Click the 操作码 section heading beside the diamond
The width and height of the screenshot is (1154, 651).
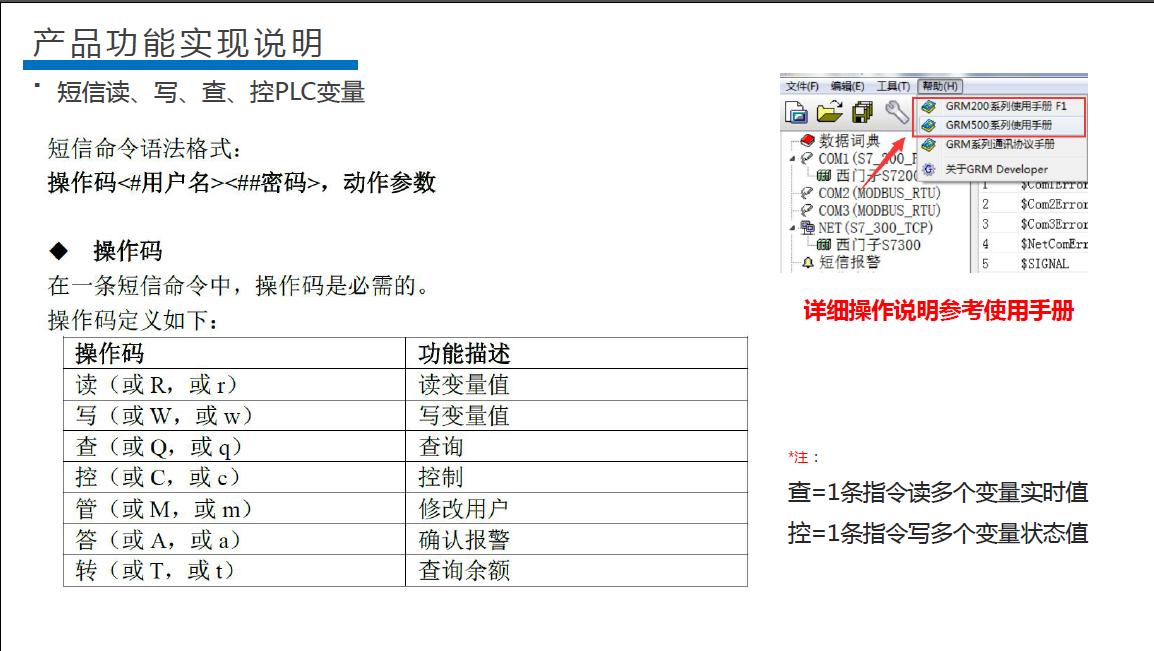point(127,252)
